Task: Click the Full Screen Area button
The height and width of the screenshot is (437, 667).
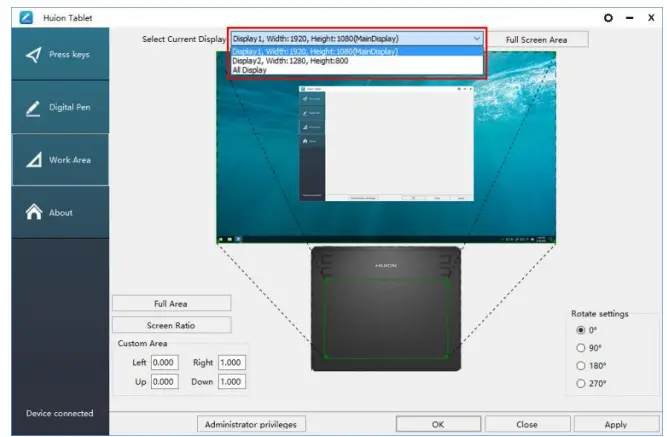Action: click(x=537, y=40)
